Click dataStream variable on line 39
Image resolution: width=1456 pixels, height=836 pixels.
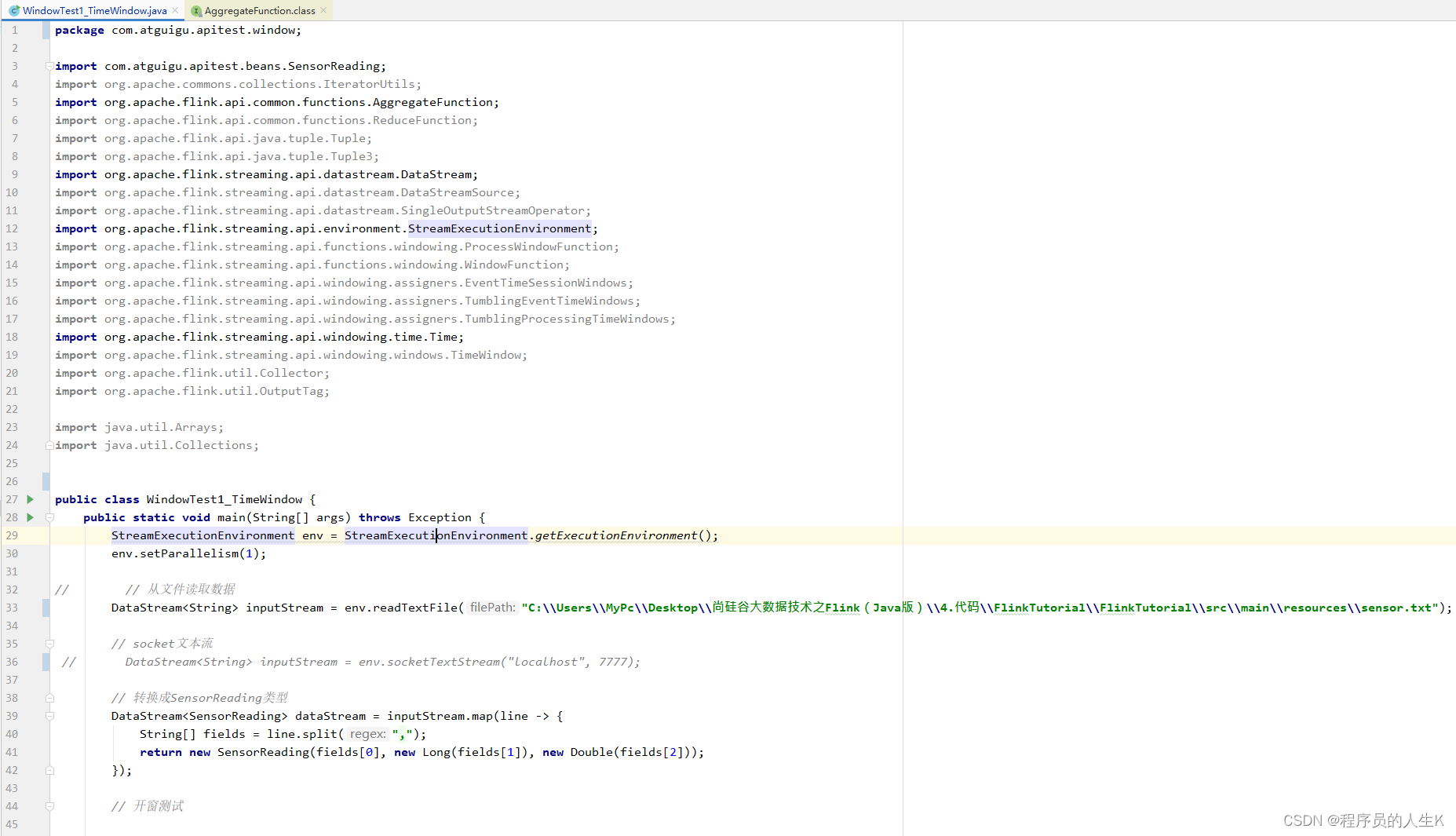point(330,716)
